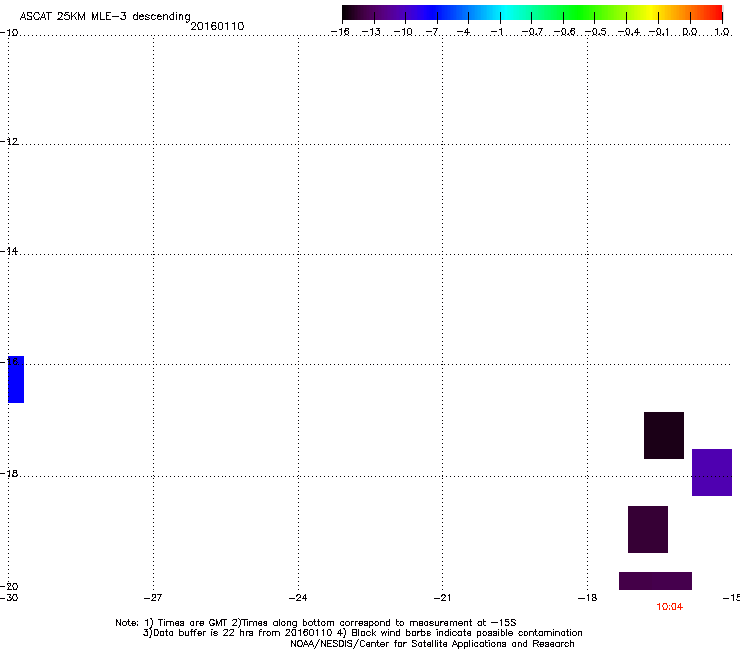
Task: Click the violet data block near -18 latitude
Action: (712, 473)
